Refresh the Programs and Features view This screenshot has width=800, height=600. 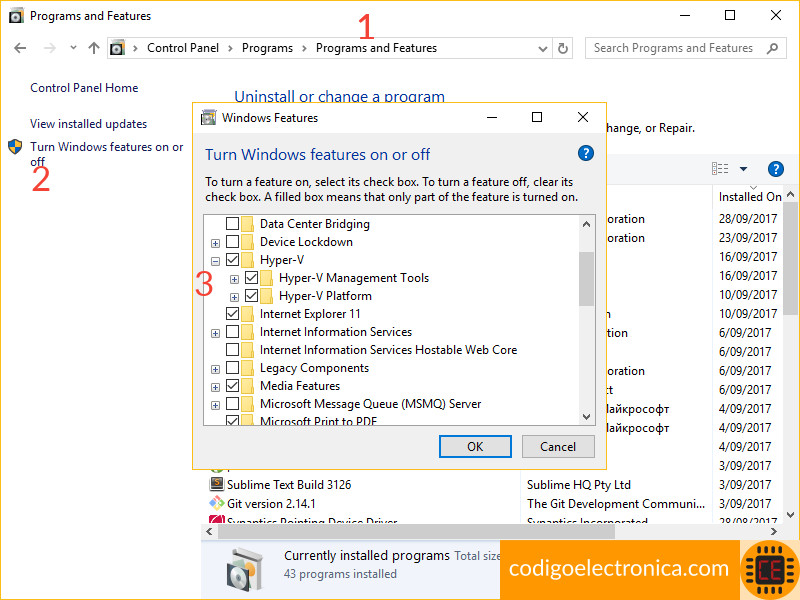click(563, 48)
